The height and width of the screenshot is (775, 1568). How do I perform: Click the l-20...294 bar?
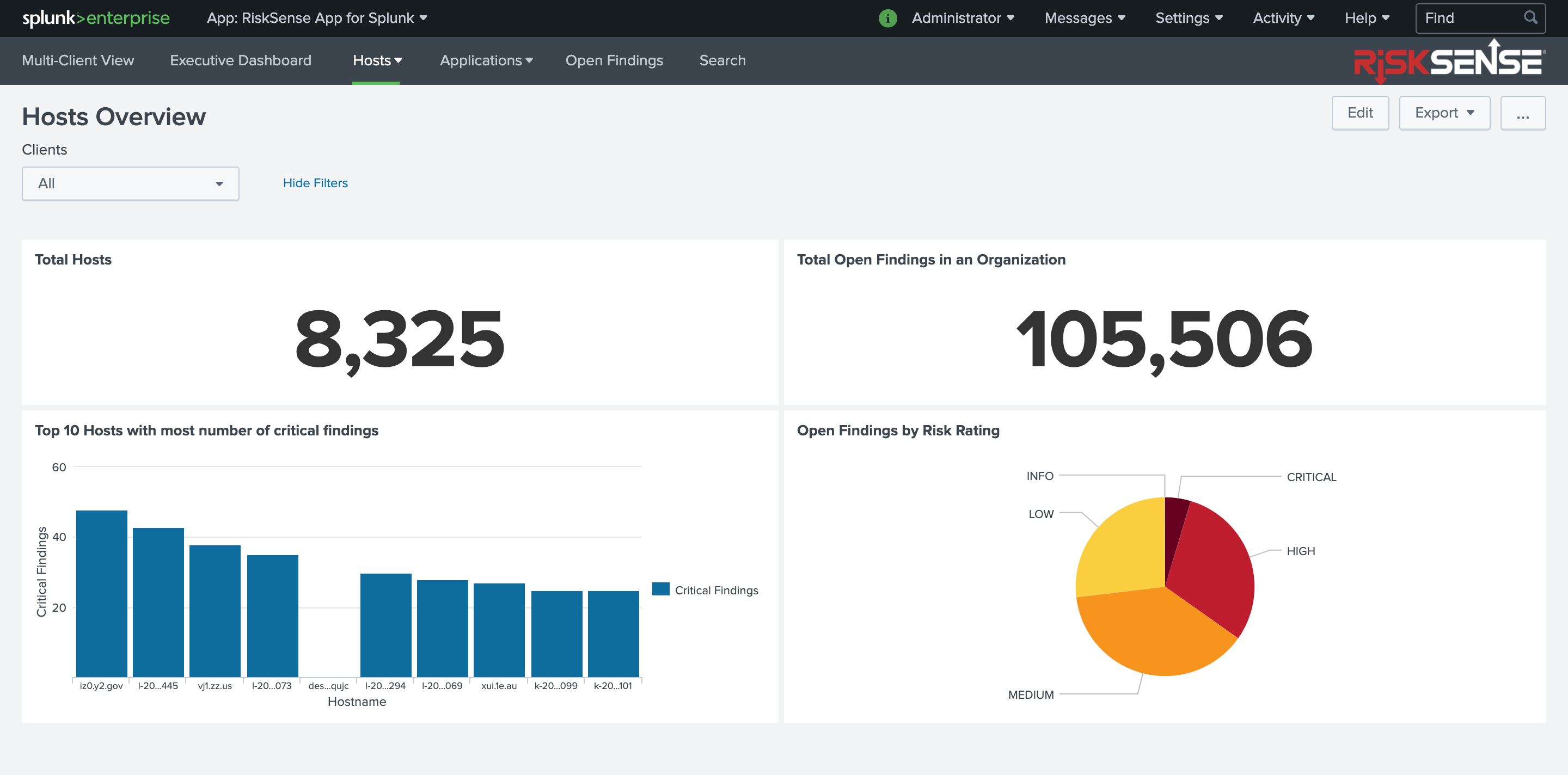pyautogui.click(x=386, y=625)
